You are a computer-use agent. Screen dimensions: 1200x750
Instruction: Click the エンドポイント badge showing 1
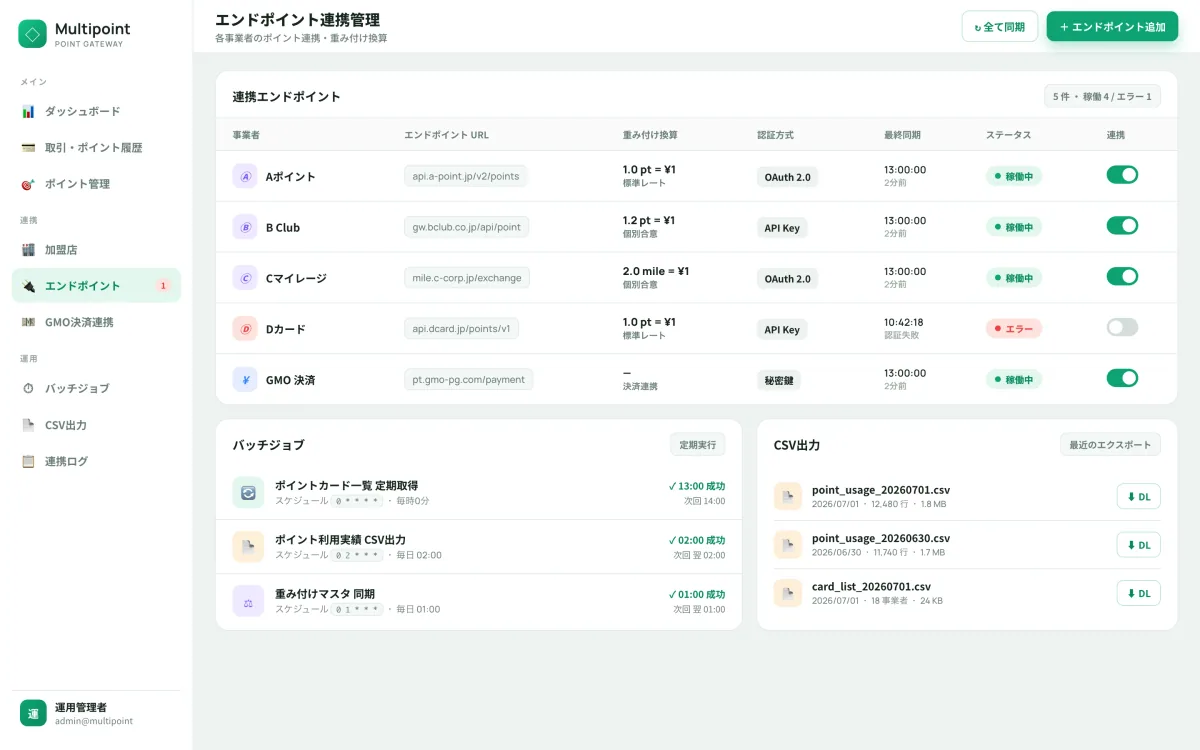click(x=163, y=286)
